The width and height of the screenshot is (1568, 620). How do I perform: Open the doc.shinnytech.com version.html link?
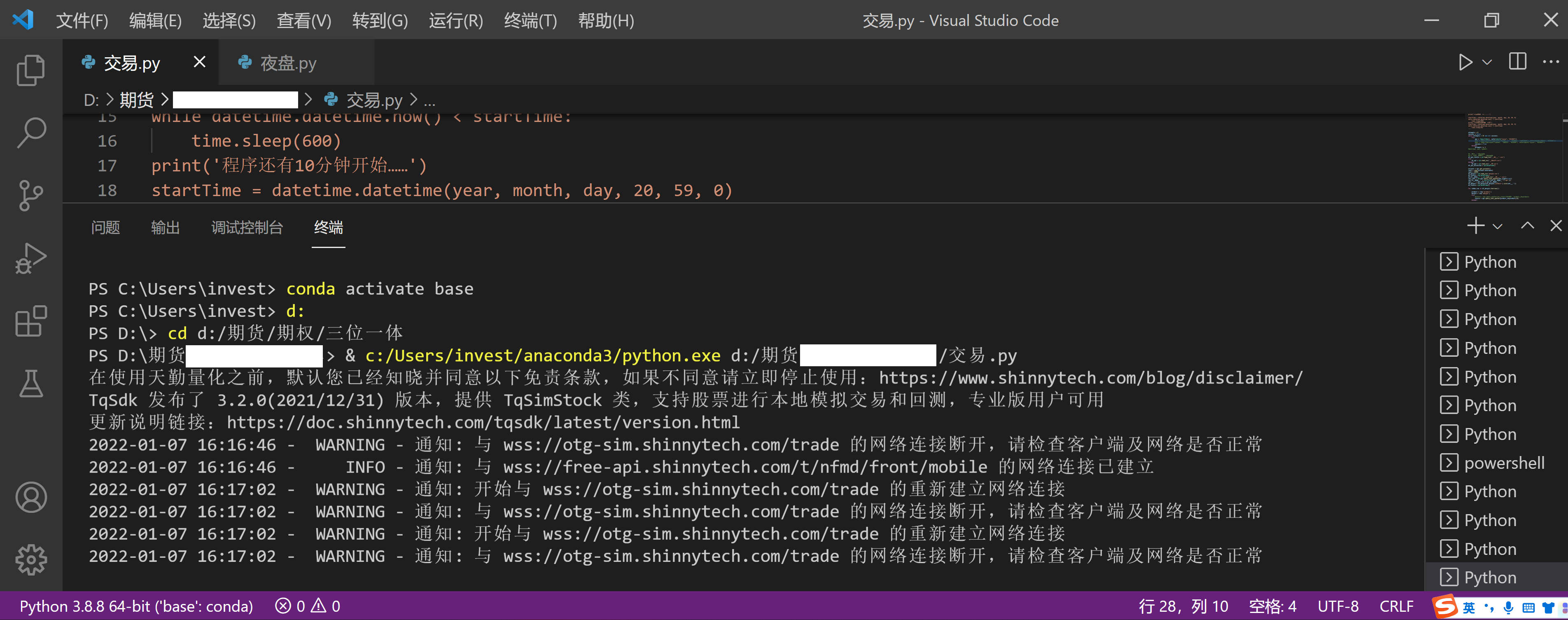[x=483, y=422]
